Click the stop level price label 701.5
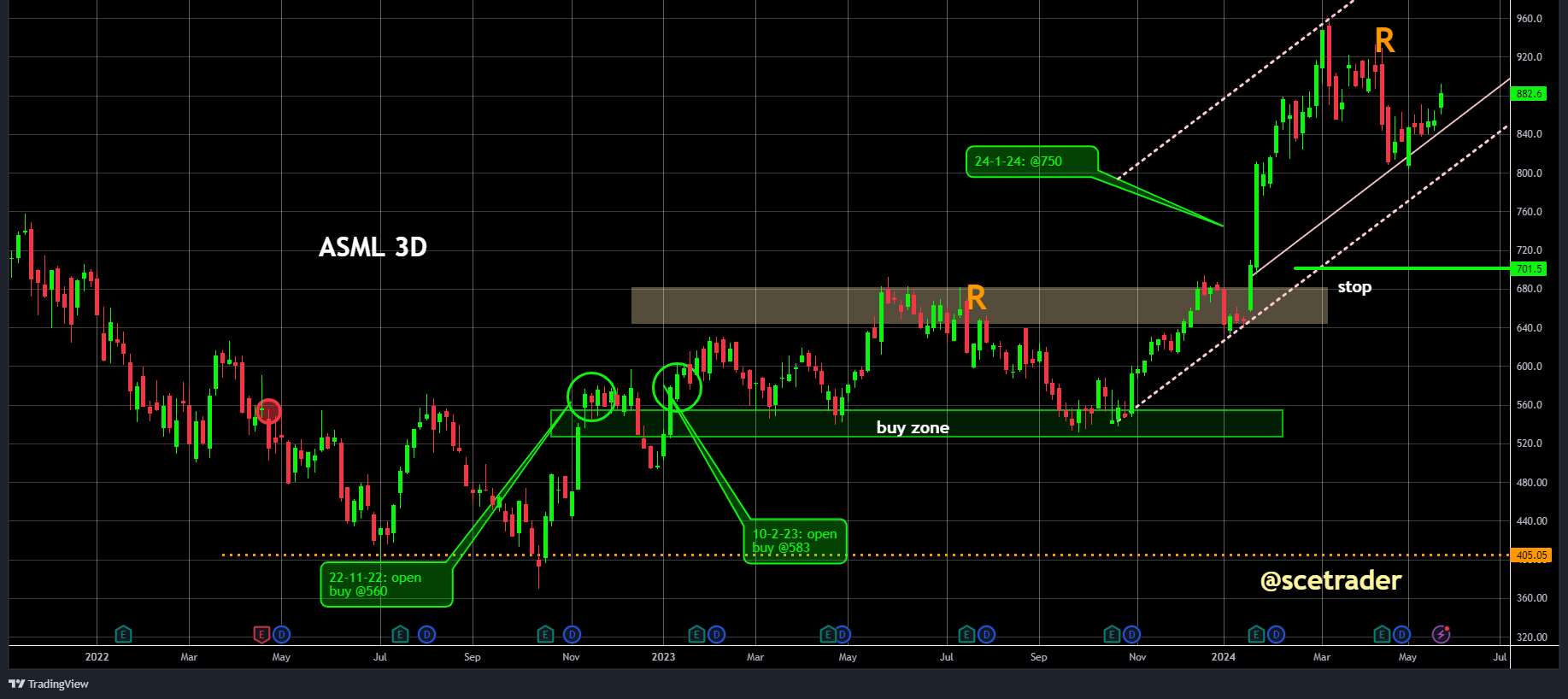The image size is (1568, 699). click(x=1530, y=268)
